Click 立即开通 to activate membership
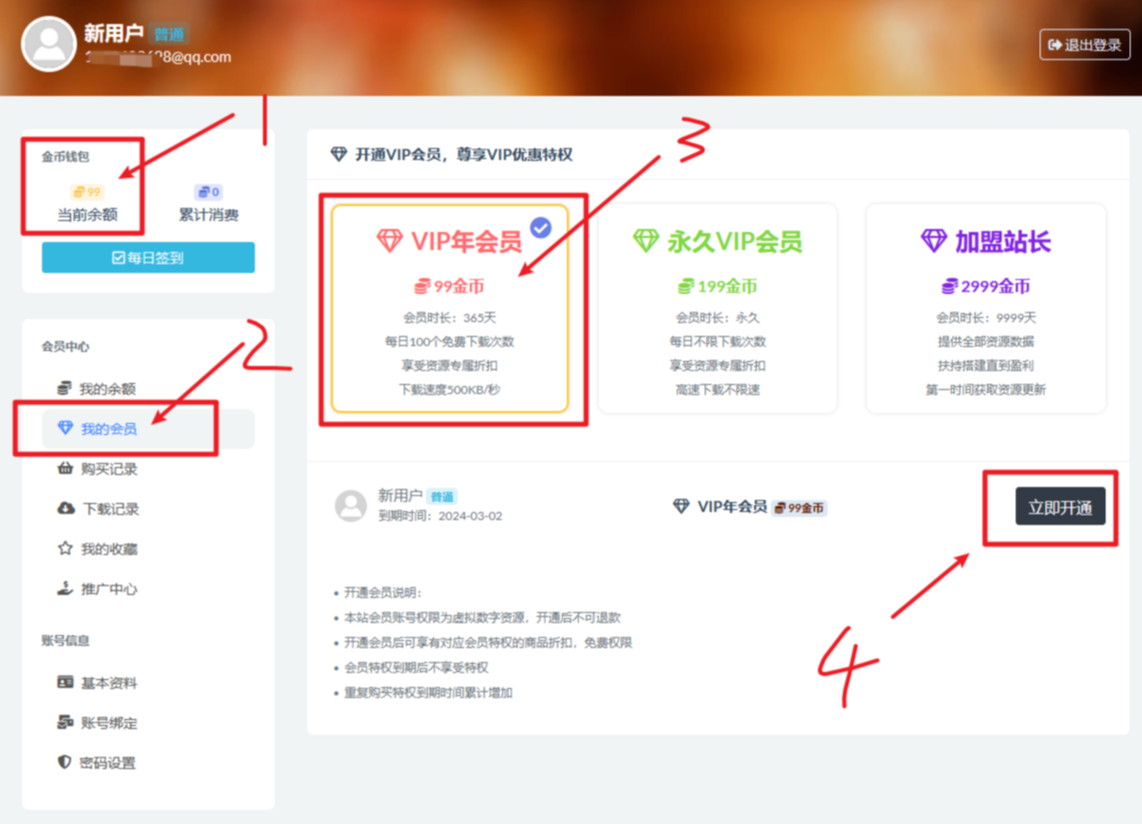The width and height of the screenshot is (1142, 824). tap(1060, 507)
